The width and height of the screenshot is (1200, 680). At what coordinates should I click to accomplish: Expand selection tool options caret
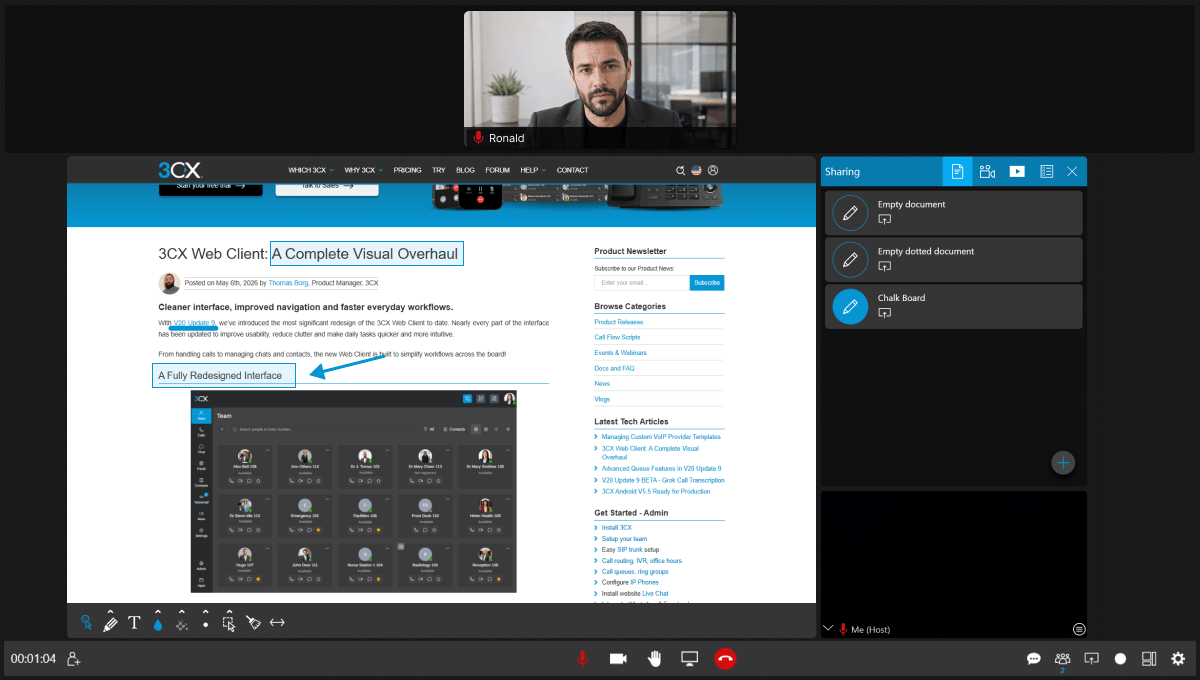pos(229,612)
